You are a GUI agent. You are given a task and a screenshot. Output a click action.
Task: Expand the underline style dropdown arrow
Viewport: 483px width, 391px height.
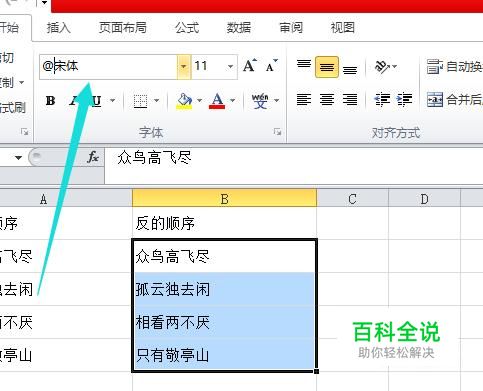[113, 100]
